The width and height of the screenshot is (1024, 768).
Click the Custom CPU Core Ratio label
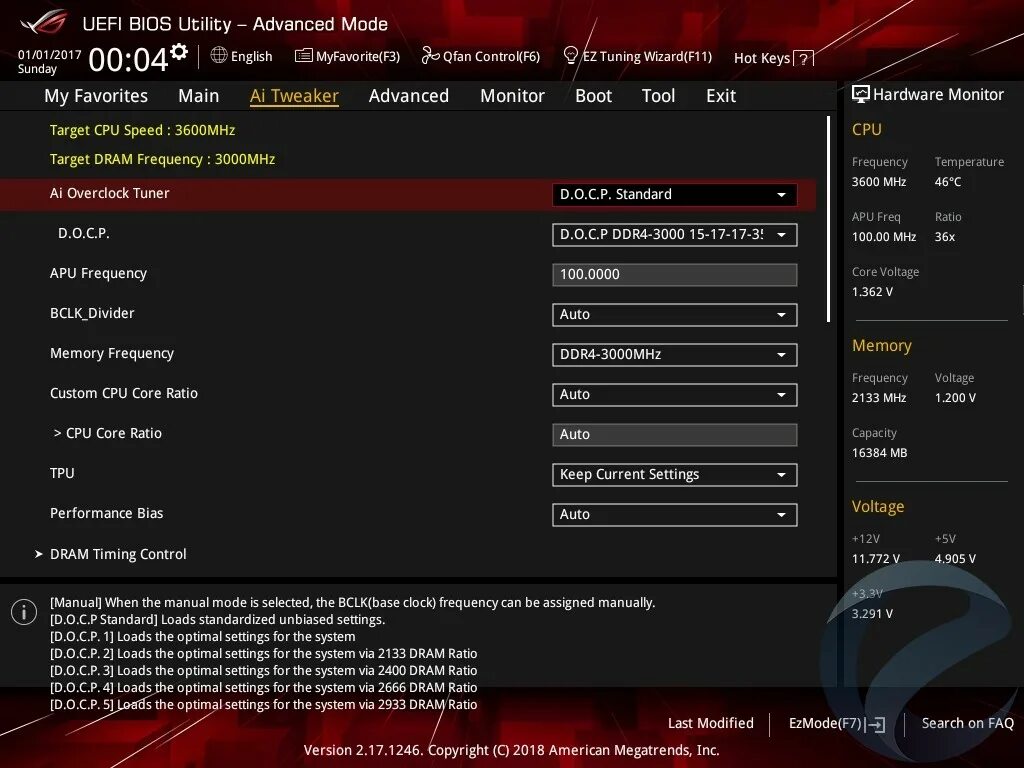(124, 393)
